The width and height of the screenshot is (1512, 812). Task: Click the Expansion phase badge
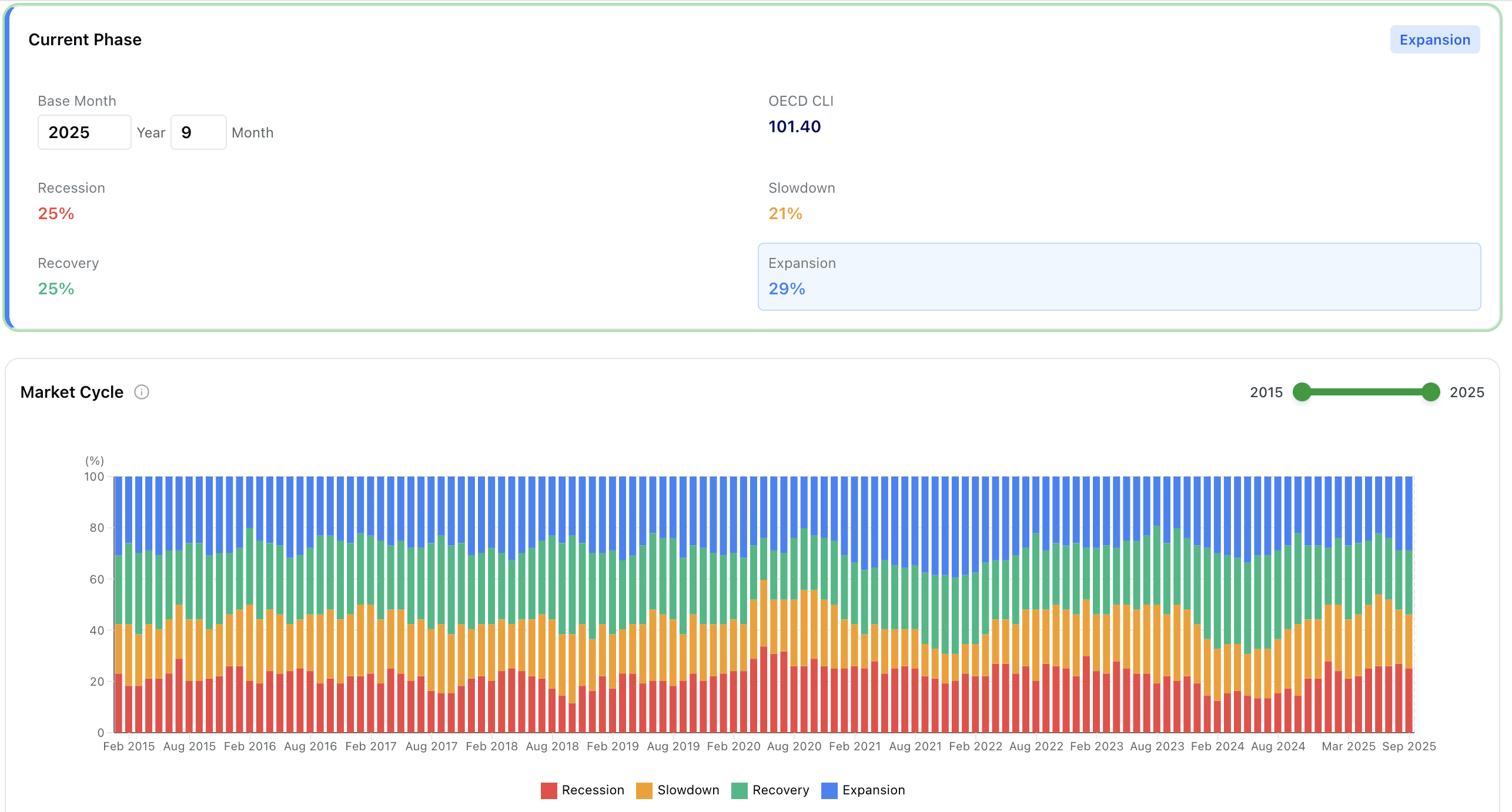(x=1434, y=40)
